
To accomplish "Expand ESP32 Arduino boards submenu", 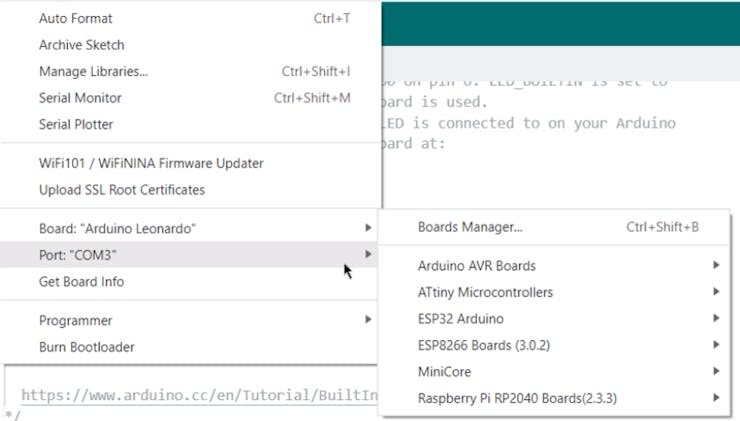I will [x=461, y=319].
